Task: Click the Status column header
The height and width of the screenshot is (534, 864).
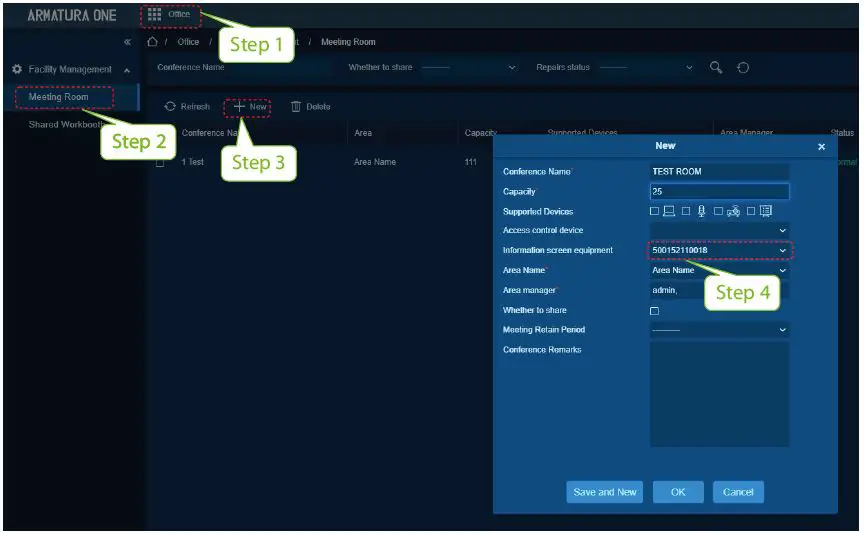Action: (x=842, y=133)
